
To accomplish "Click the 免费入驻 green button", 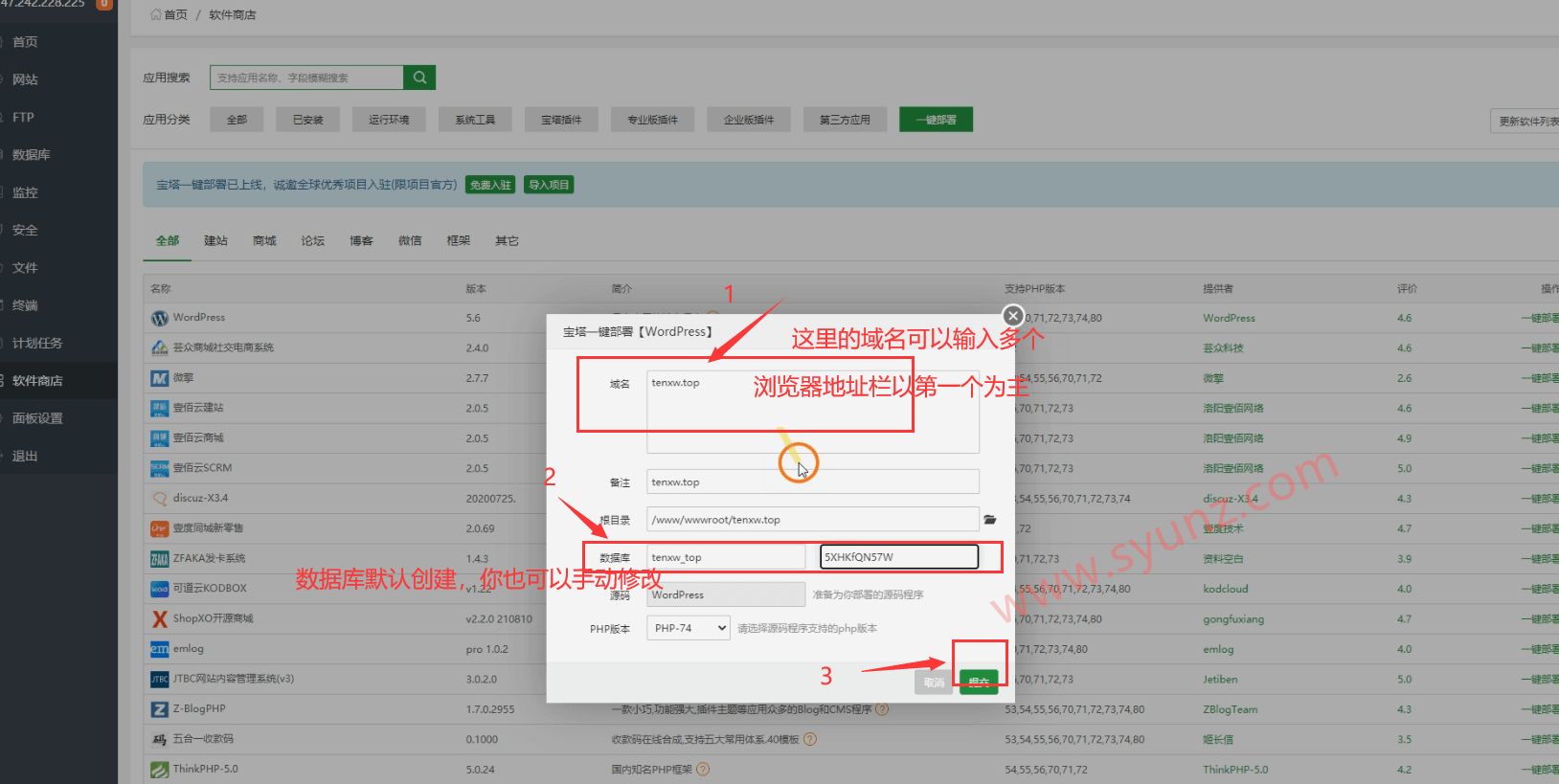I will pos(490,185).
